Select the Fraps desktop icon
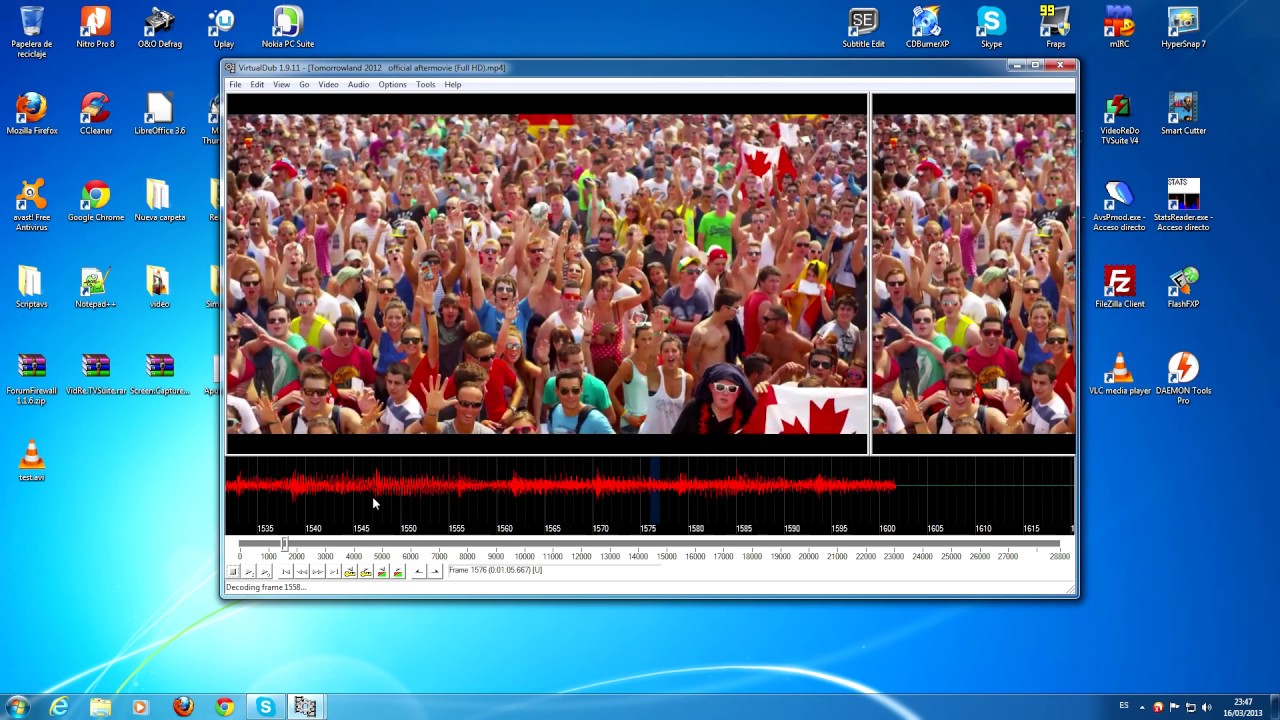Image resolution: width=1280 pixels, height=720 pixels. click(x=1055, y=29)
